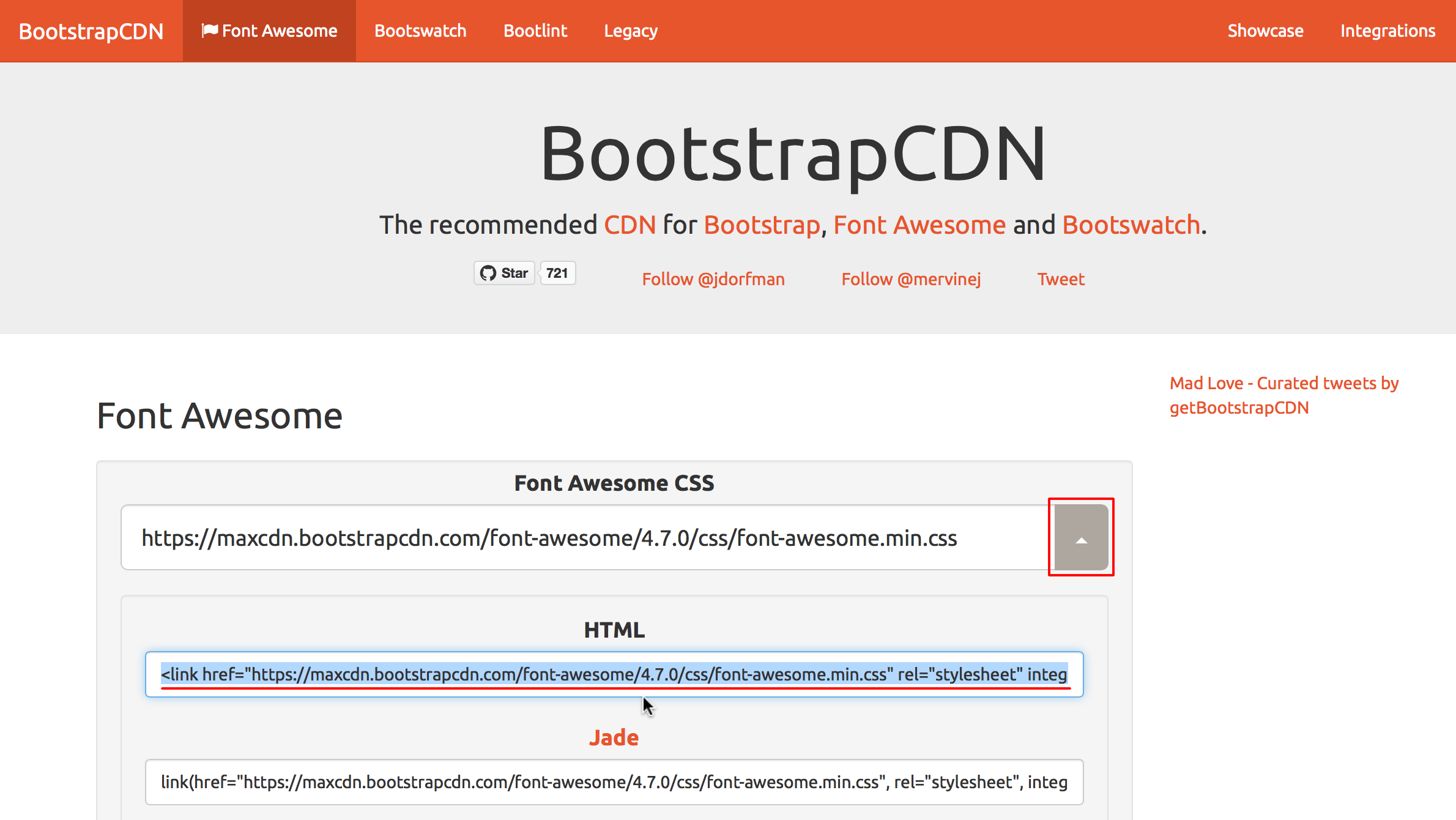The width and height of the screenshot is (1456, 820).
Task: Open the 721 stargazers count
Action: (557, 273)
